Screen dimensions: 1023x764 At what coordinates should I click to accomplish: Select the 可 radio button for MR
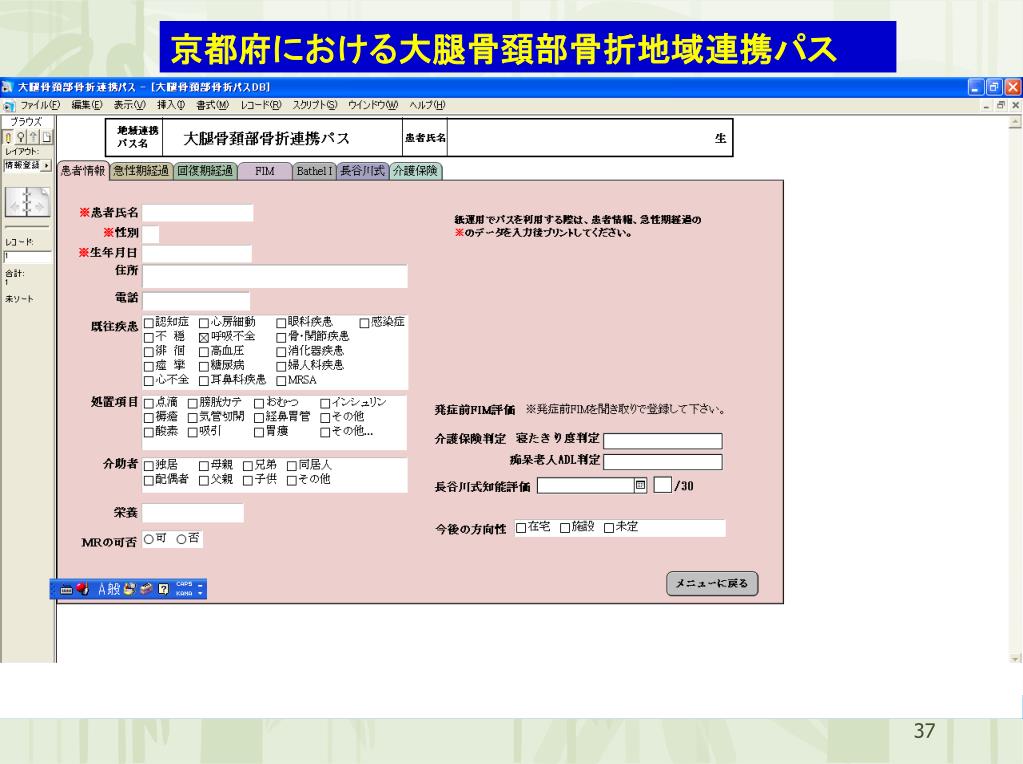tap(149, 539)
